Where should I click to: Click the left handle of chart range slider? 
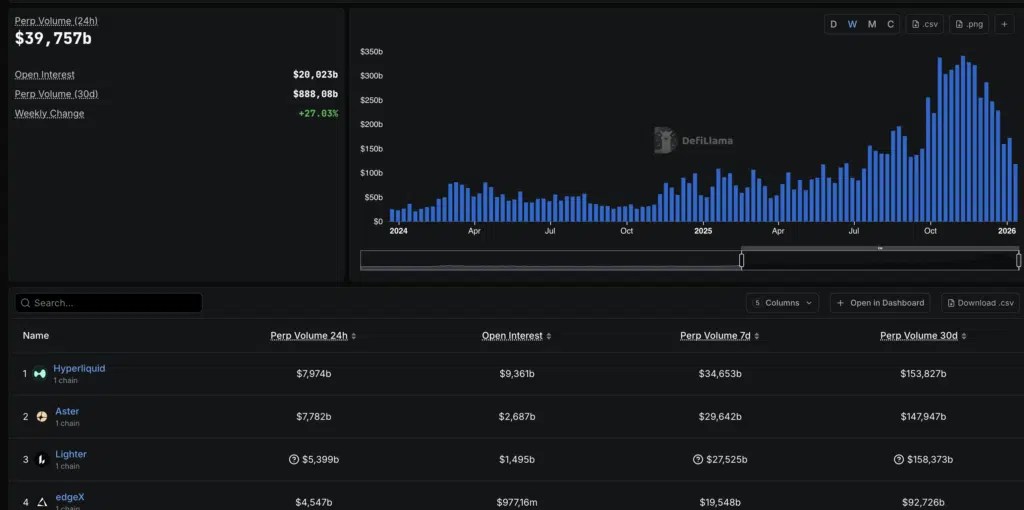(741, 260)
